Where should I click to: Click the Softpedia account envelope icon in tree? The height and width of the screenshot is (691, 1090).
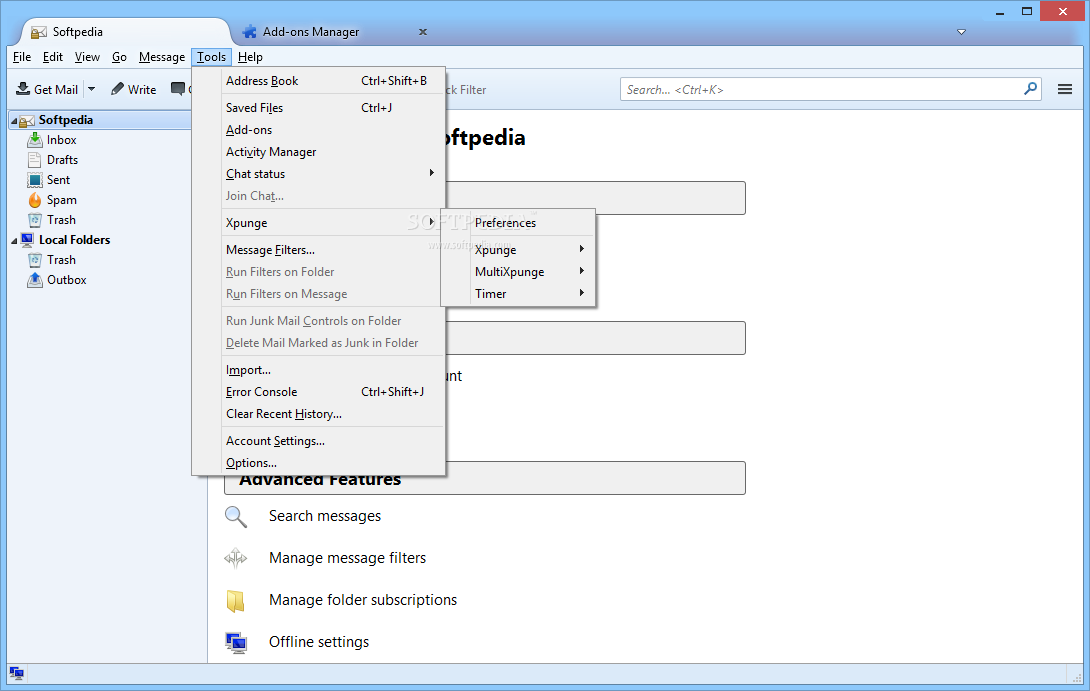coord(26,120)
